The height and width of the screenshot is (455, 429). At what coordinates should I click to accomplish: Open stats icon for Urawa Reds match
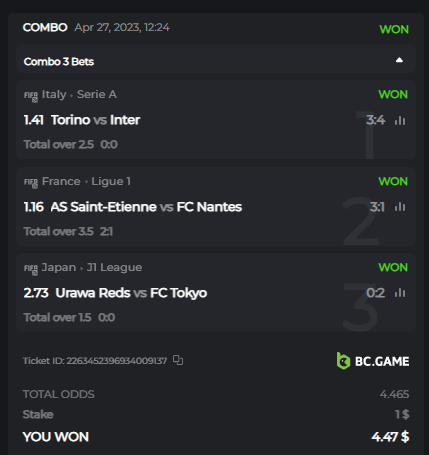(400, 293)
